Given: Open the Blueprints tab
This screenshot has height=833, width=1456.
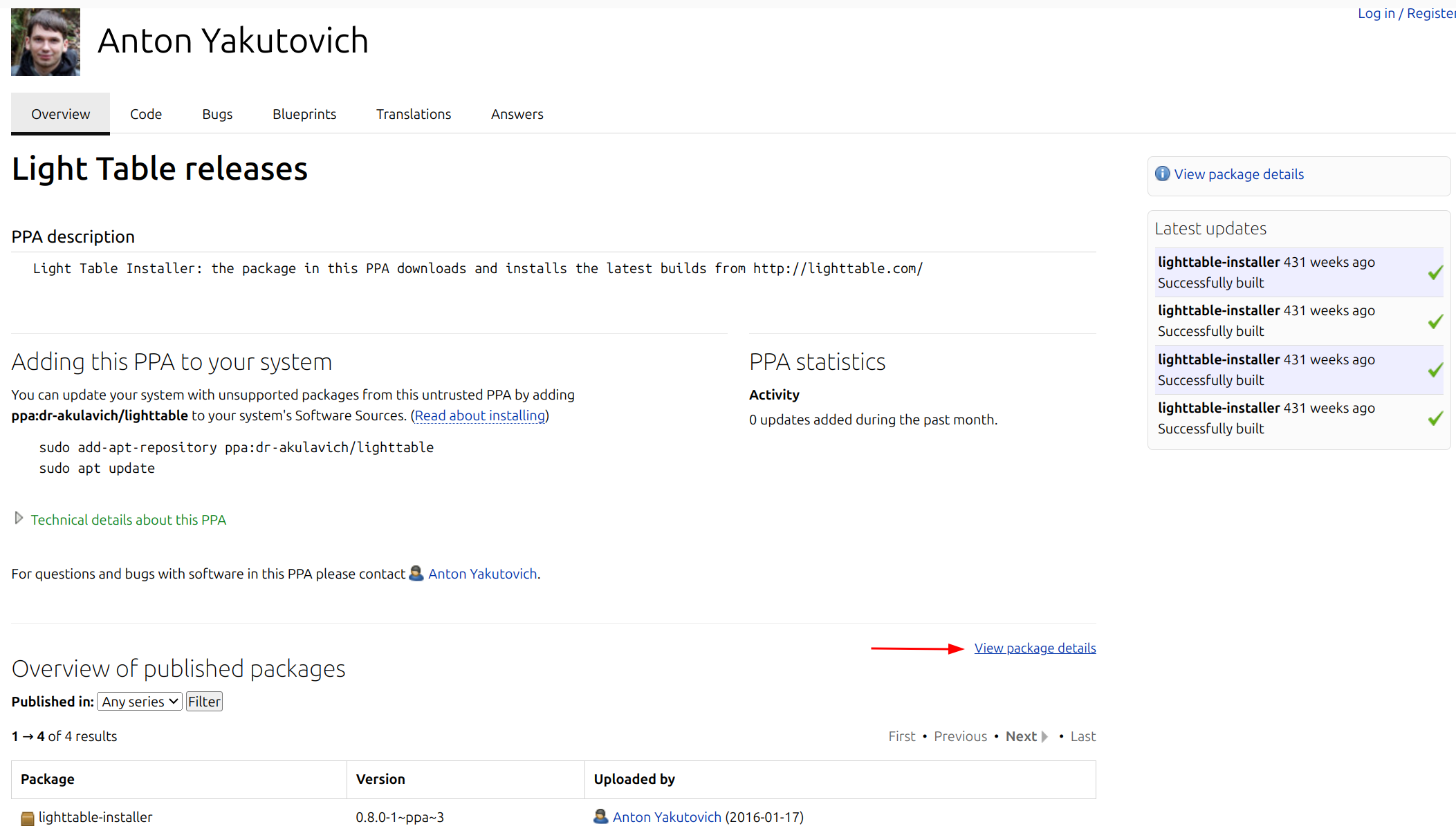Looking at the screenshot, I should click(304, 114).
